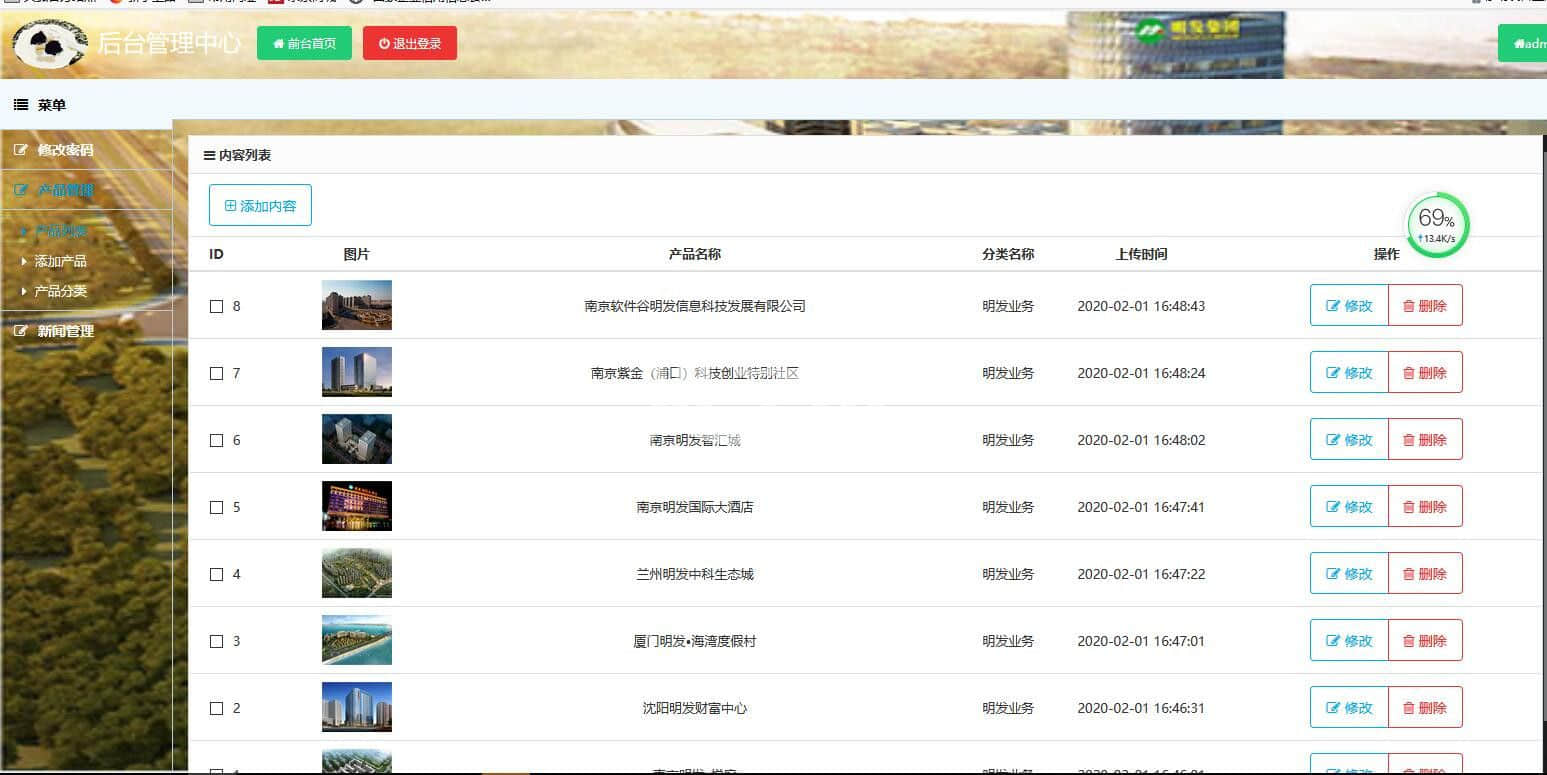The image size is (1547, 775).
Task: Select the checkbox for product ID 2
Action: click(x=216, y=709)
